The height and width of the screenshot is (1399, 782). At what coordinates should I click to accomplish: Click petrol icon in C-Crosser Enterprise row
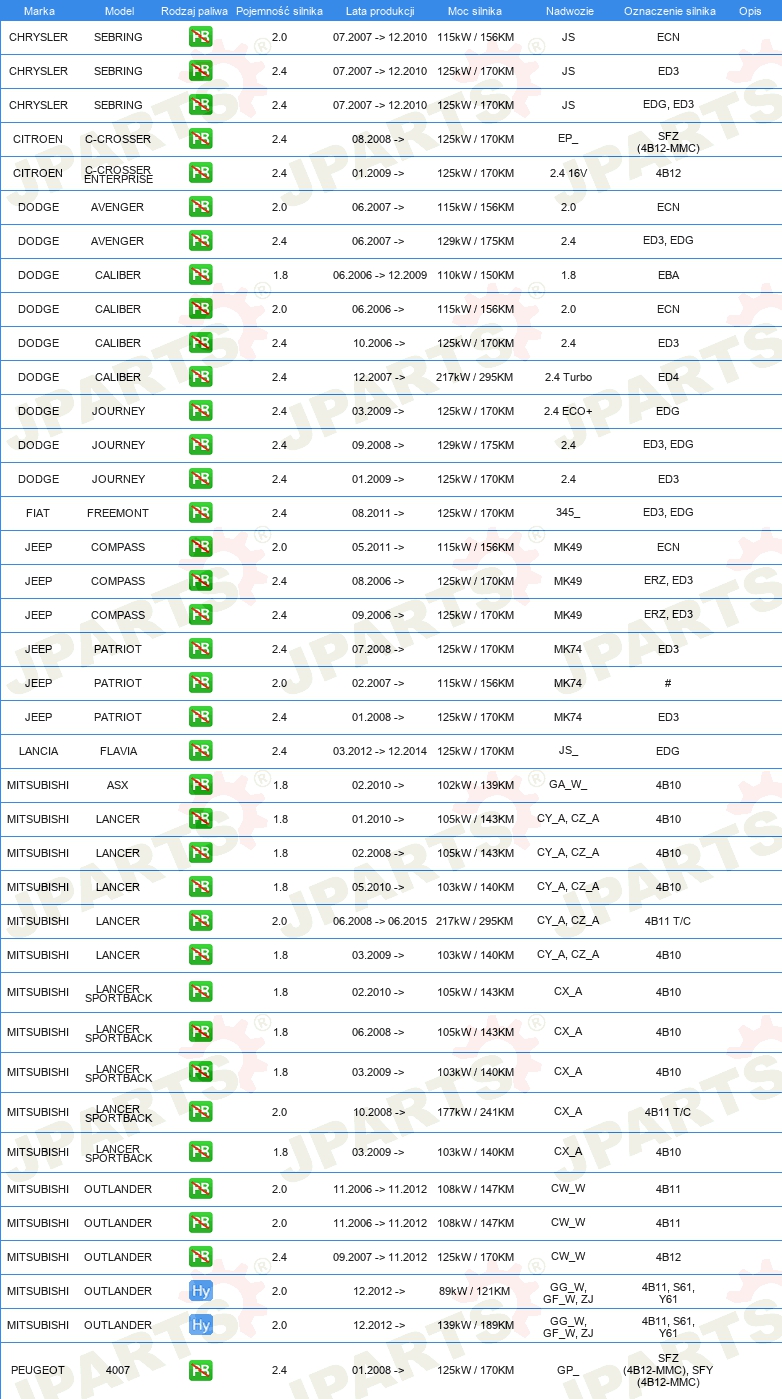point(200,174)
